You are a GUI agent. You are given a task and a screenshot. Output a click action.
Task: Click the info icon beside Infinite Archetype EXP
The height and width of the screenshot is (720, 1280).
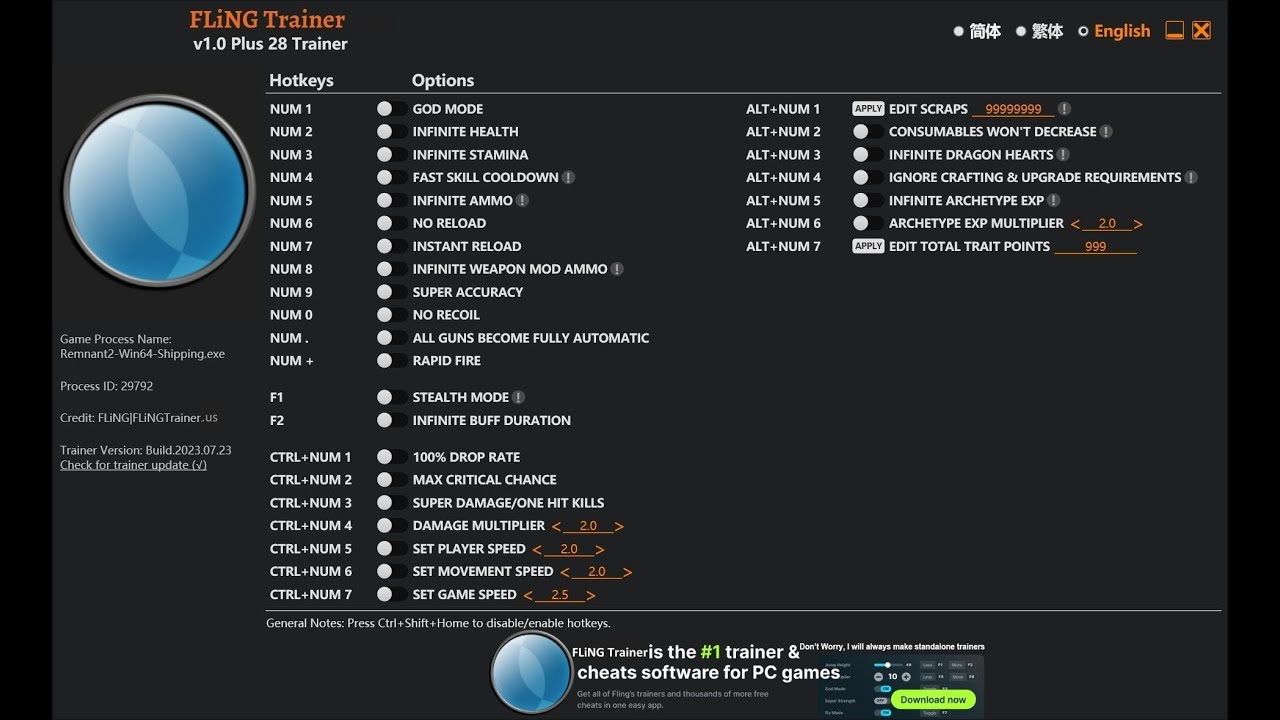pyautogui.click(x=1054, y=200)
